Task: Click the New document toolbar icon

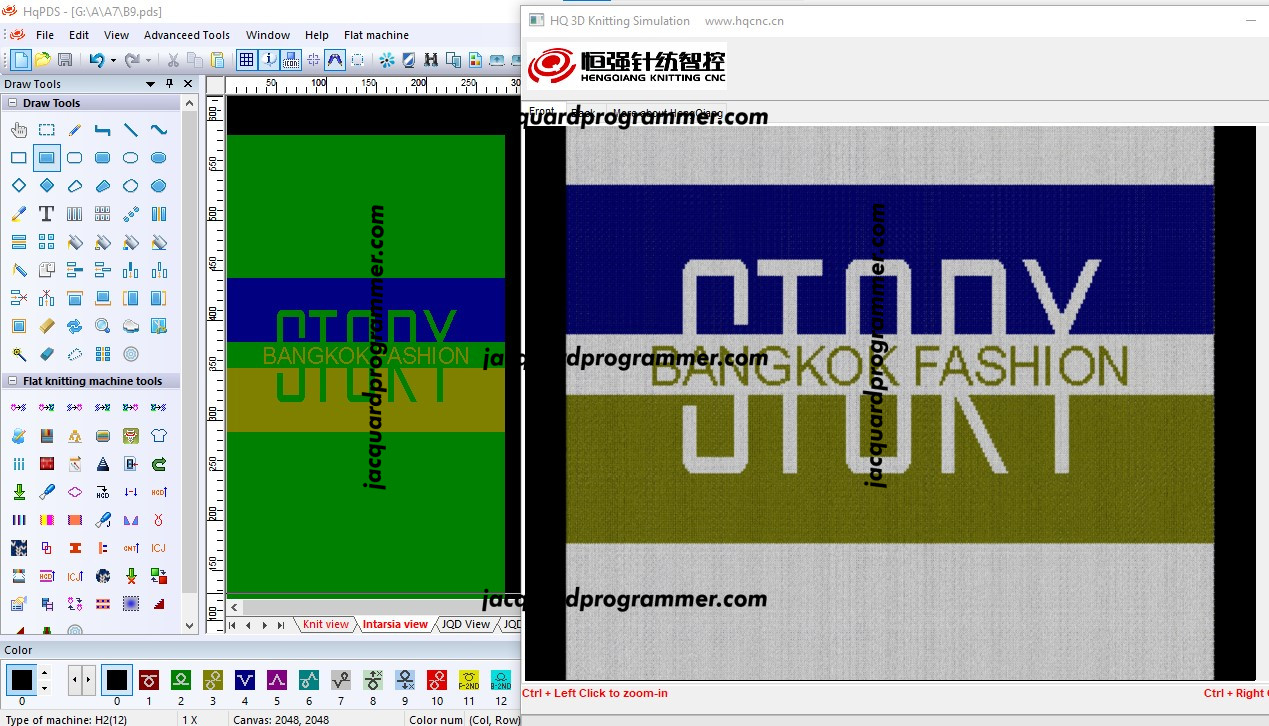Action: (x=21, y=60)
